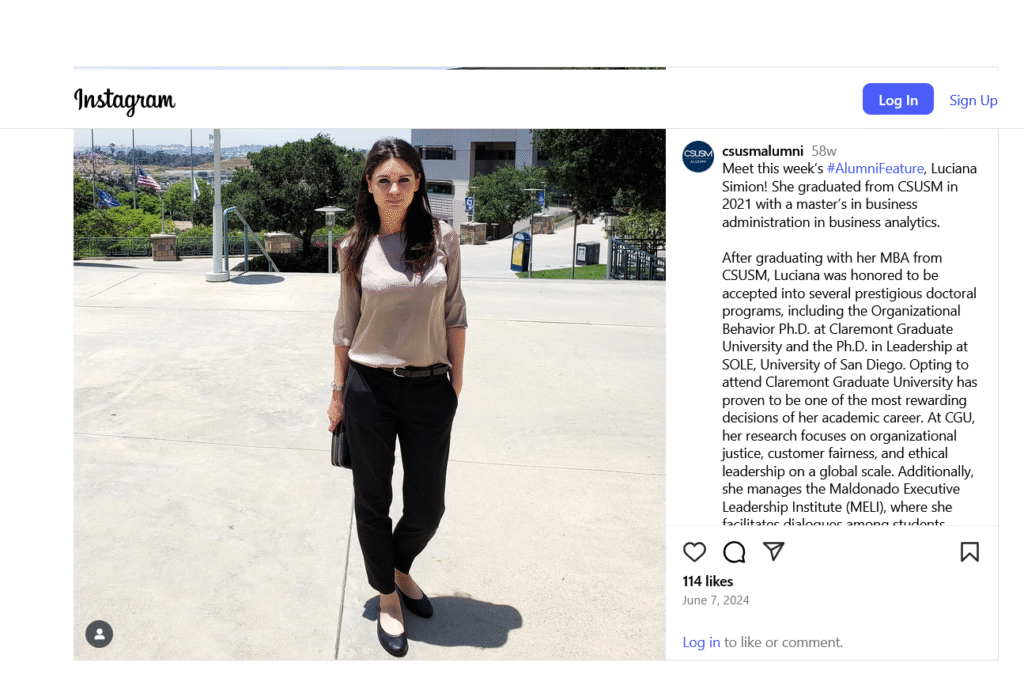Click the cropped image strip above the header
Image resolution: width=1024 pixels, height=674 pixels.
[370, 67]
